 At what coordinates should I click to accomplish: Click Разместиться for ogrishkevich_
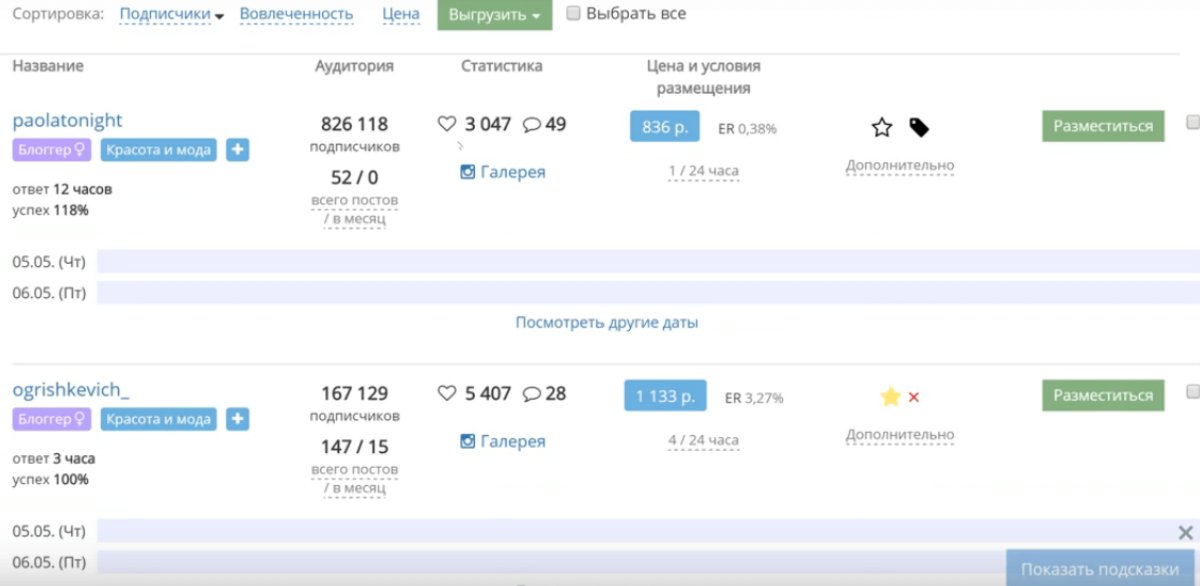(1102, 395)
